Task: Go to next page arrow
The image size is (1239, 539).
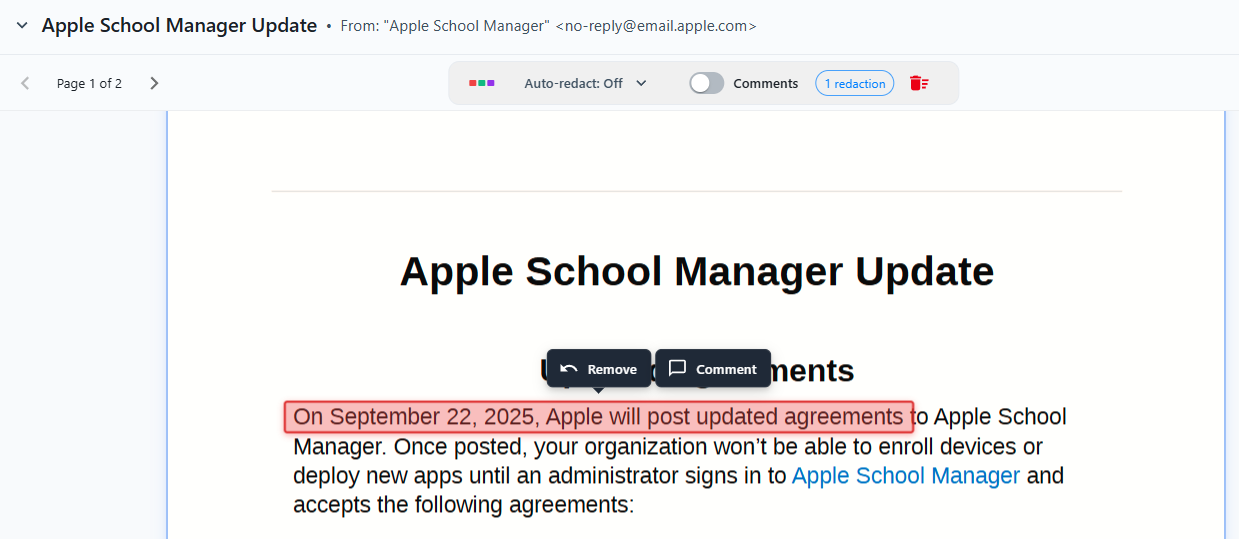Action: click(154, 83)
